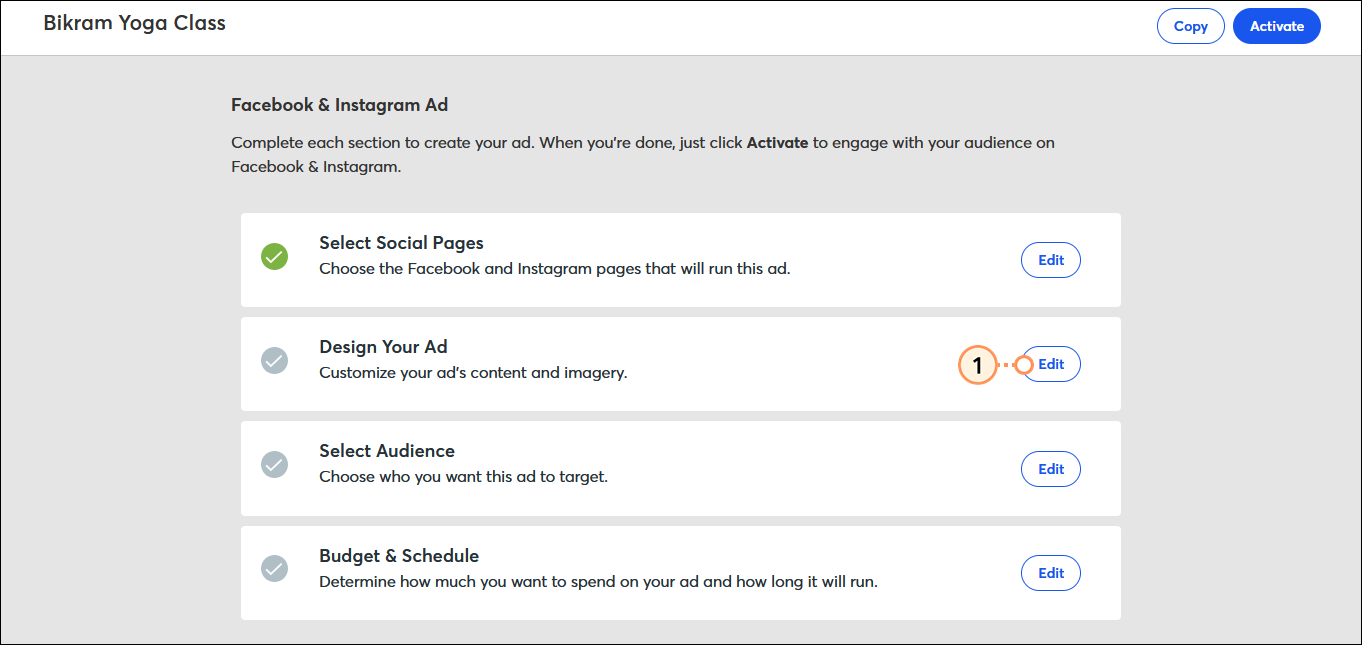Click green checkmark beside Select Social Pages

[x=274, y=257]
